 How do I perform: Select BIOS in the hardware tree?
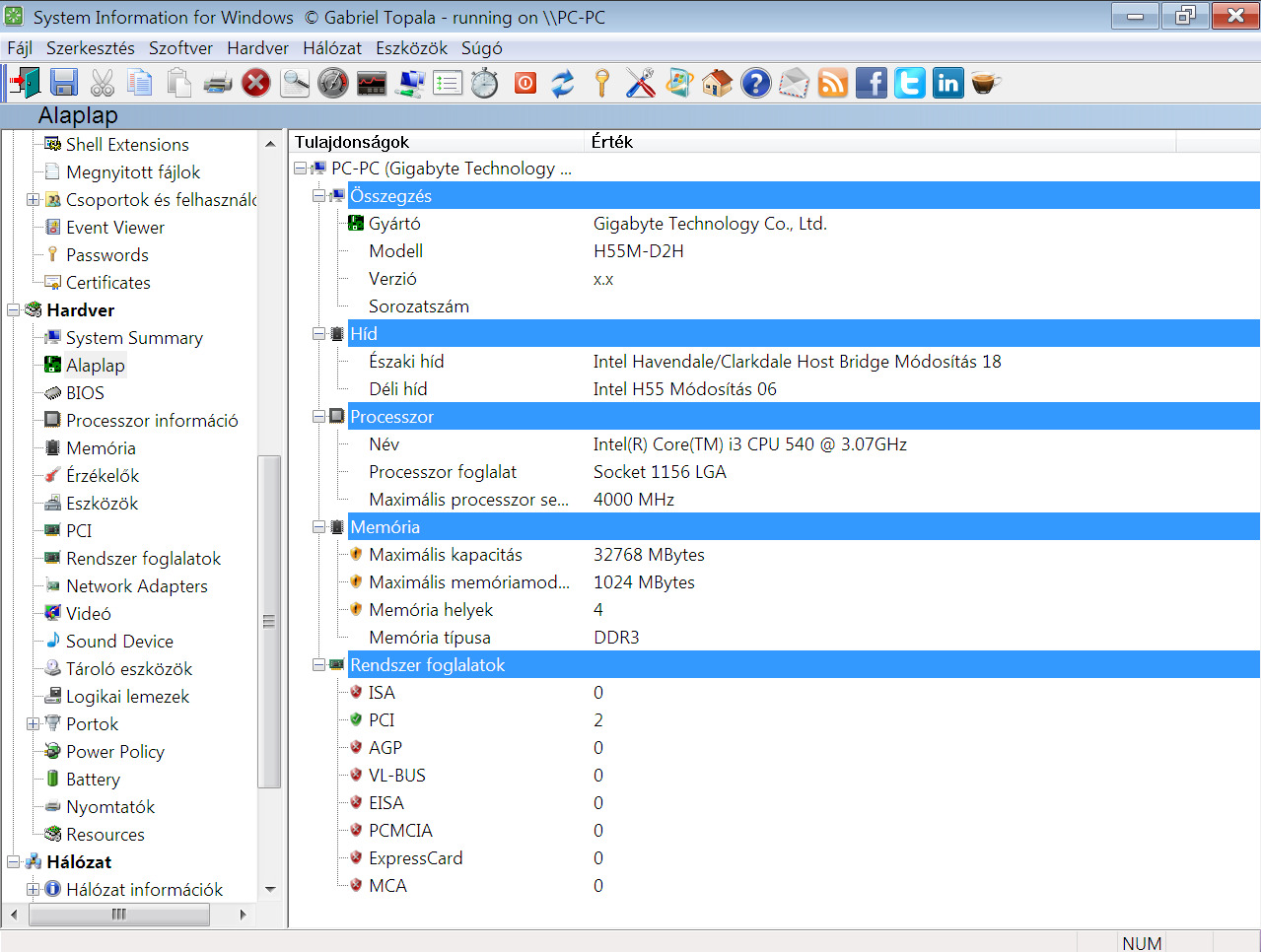[x=85, y=393]
